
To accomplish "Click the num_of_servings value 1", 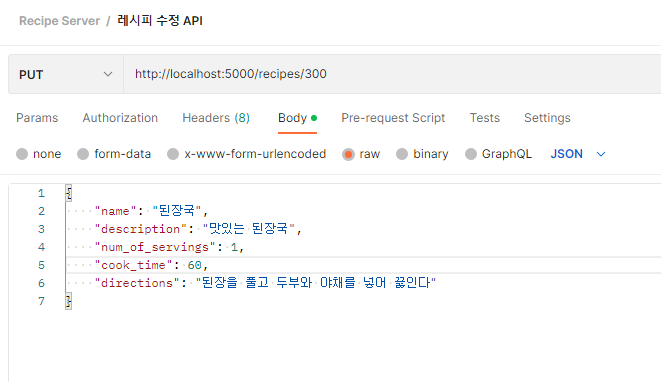I will coord(234,247).
